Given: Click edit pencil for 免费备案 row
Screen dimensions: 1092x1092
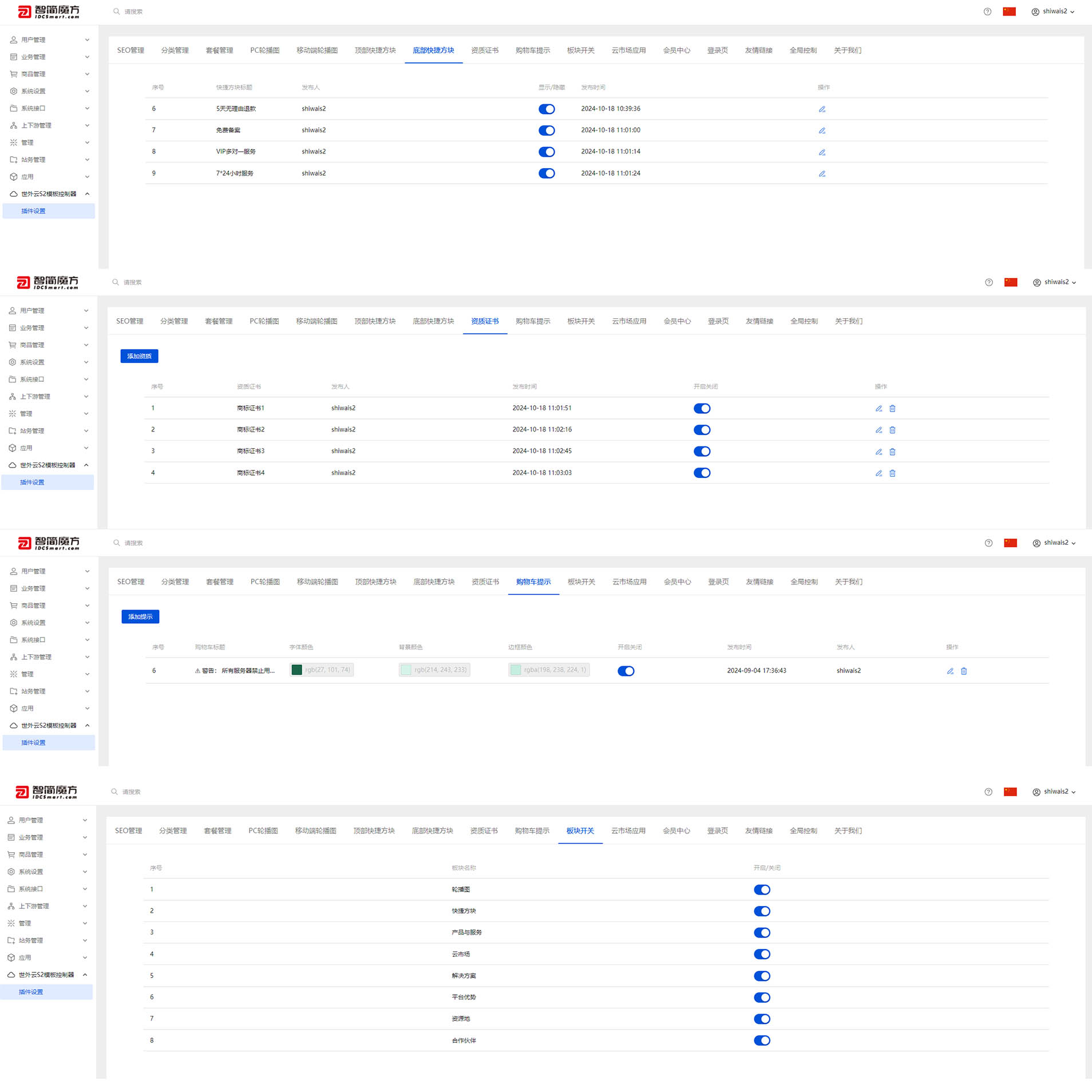Looking at the screenshot, I should [822, 130].
